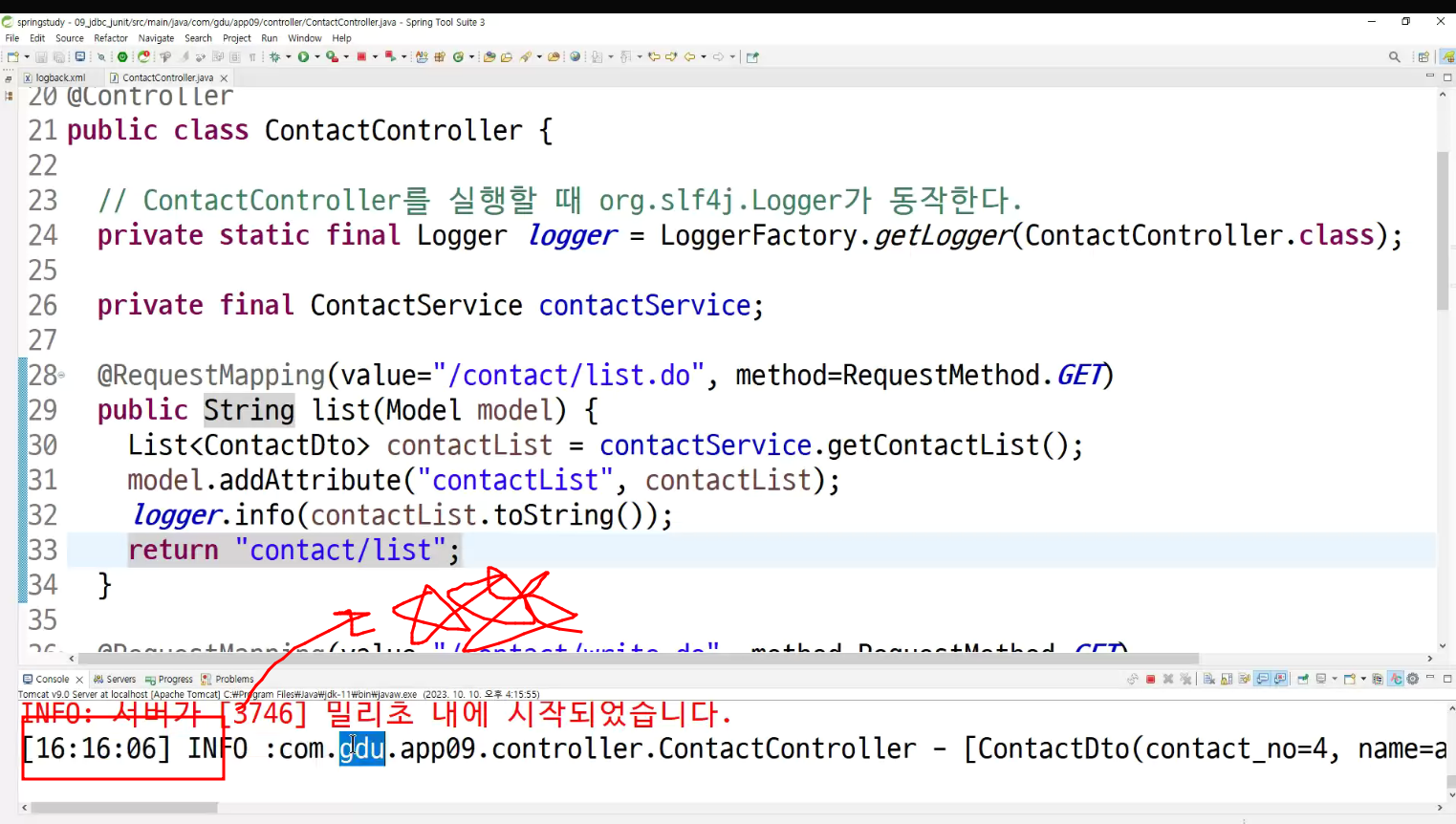Click 'contactService' on line 26
1456x824 pixels.
pyautogui.click(x=645, y=305)
